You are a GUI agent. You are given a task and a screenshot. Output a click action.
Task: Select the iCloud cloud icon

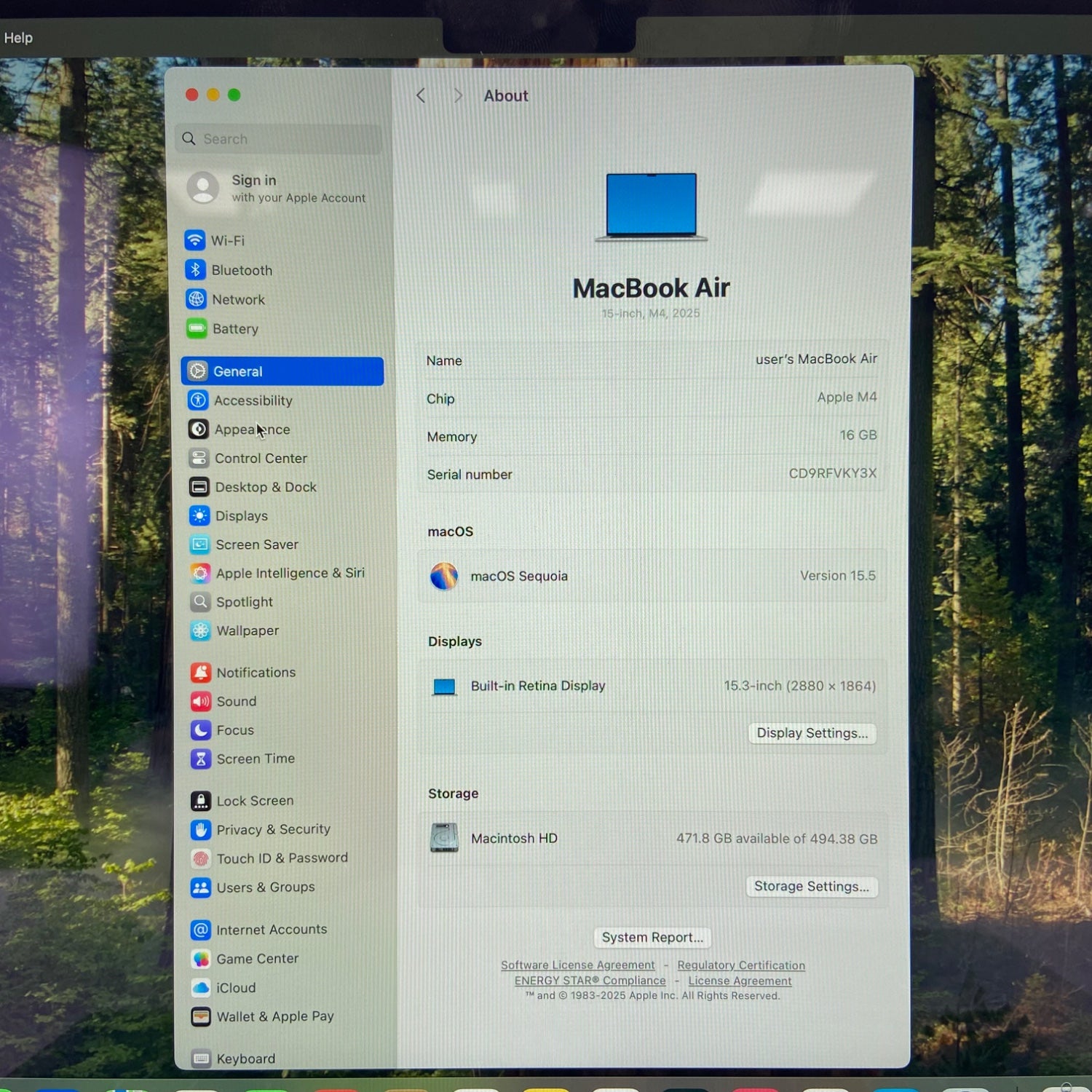coord(201,987)
